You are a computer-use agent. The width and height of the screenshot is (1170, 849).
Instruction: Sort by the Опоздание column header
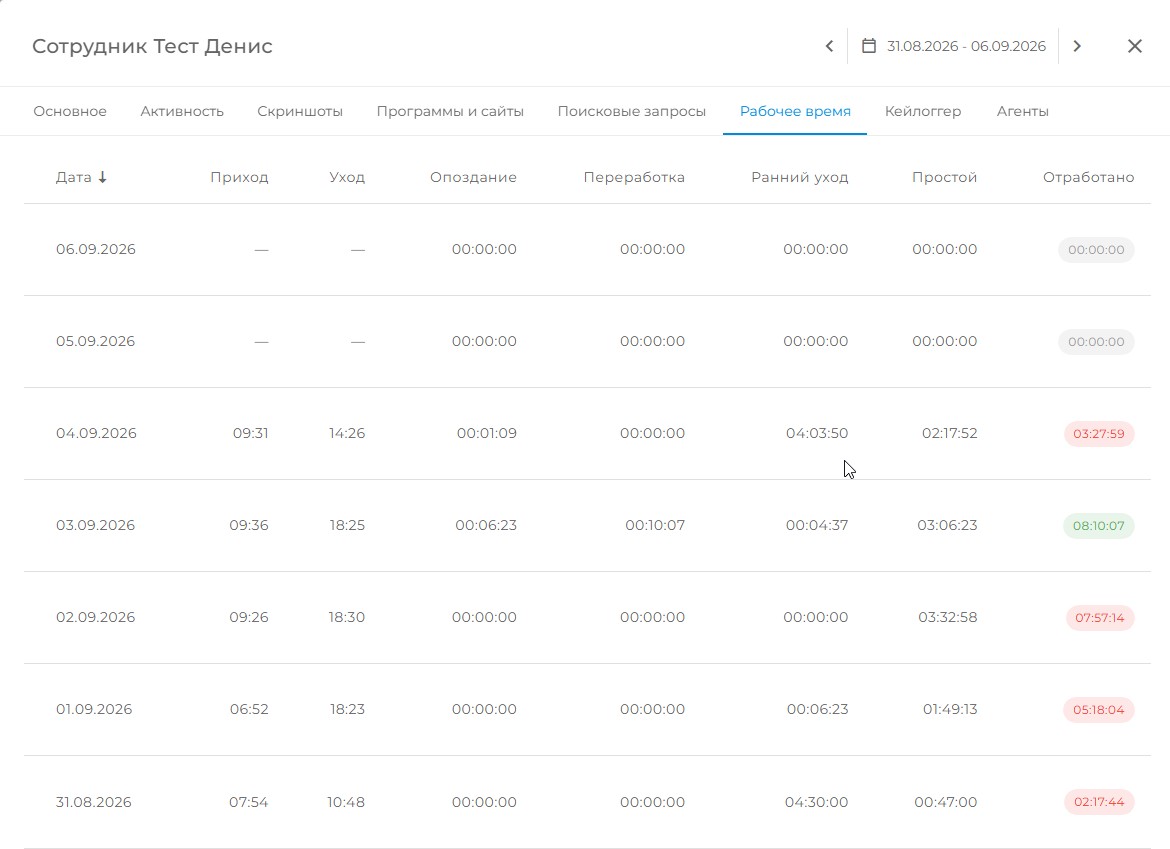pyautogui.click(x=473, y=178)
